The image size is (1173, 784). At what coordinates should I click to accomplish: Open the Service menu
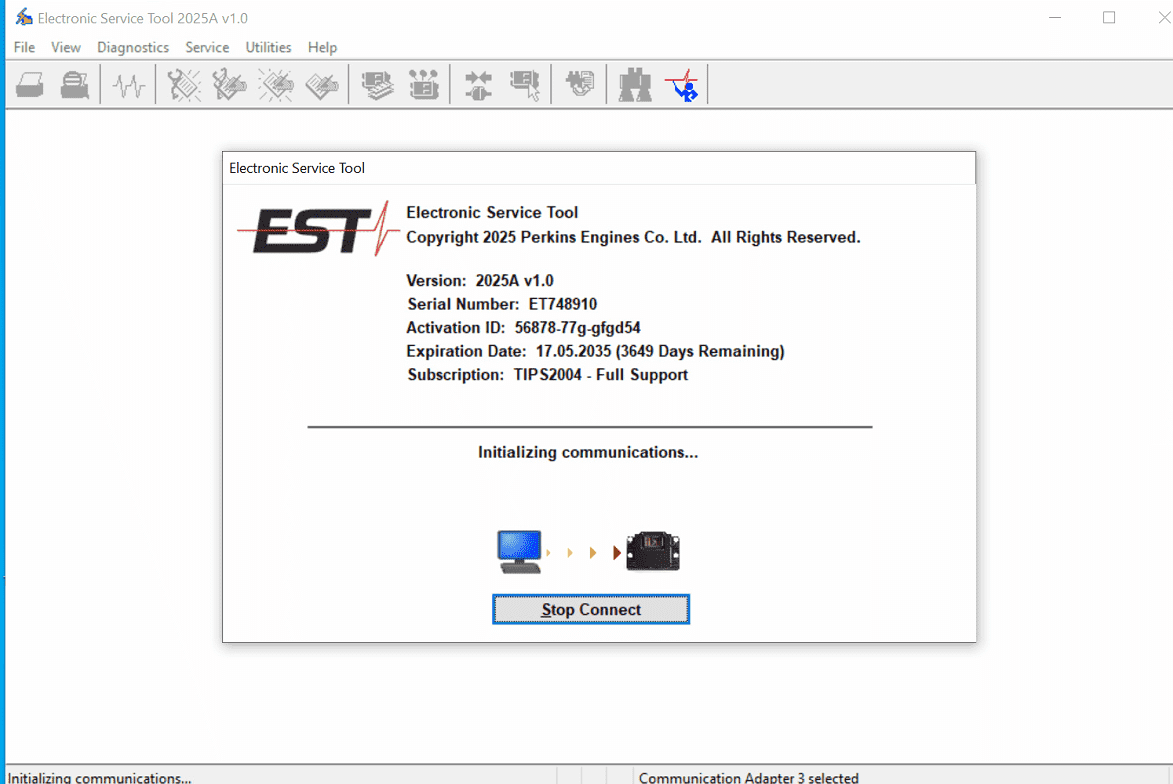tap(207, 47)
